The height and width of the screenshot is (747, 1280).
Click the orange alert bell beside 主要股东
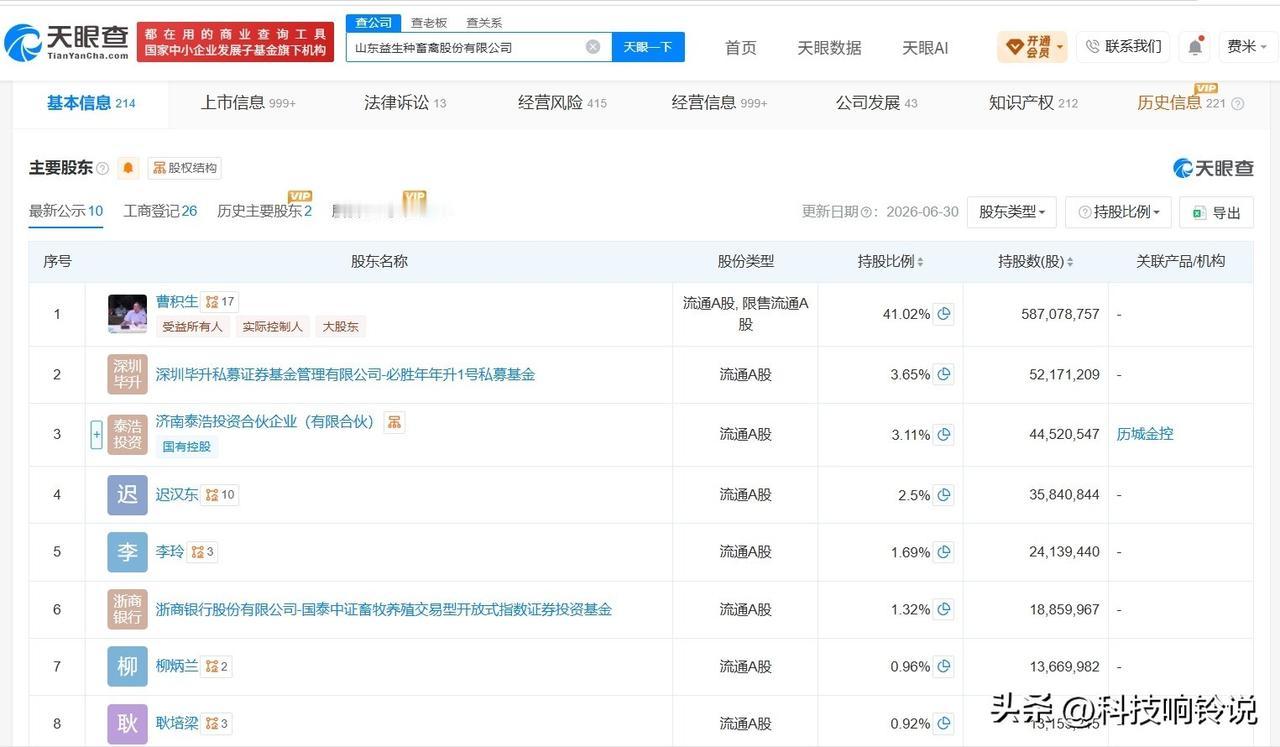pyautogui.click(x=128, y=168)
